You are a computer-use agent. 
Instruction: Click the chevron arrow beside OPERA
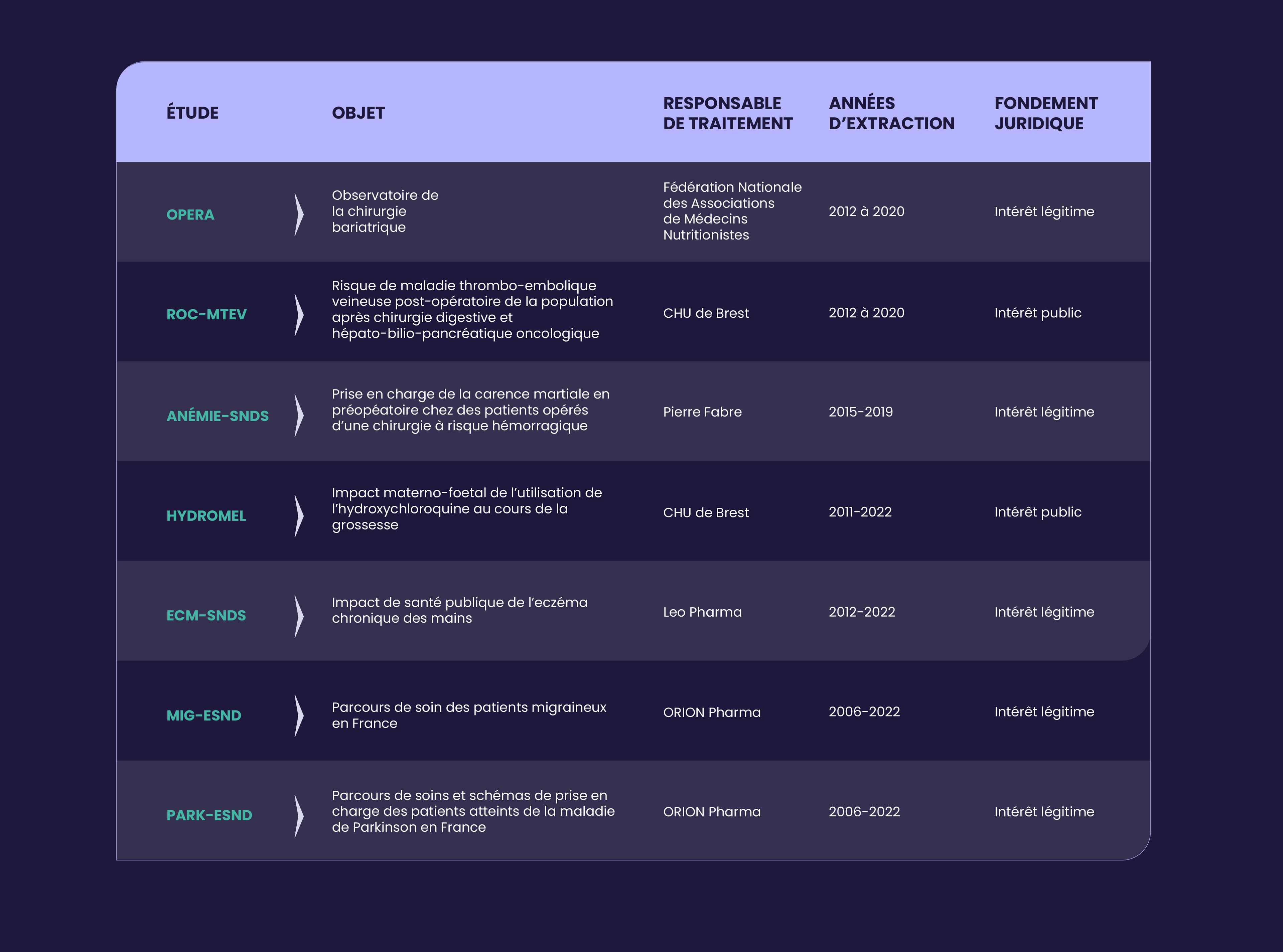(299, 214)
